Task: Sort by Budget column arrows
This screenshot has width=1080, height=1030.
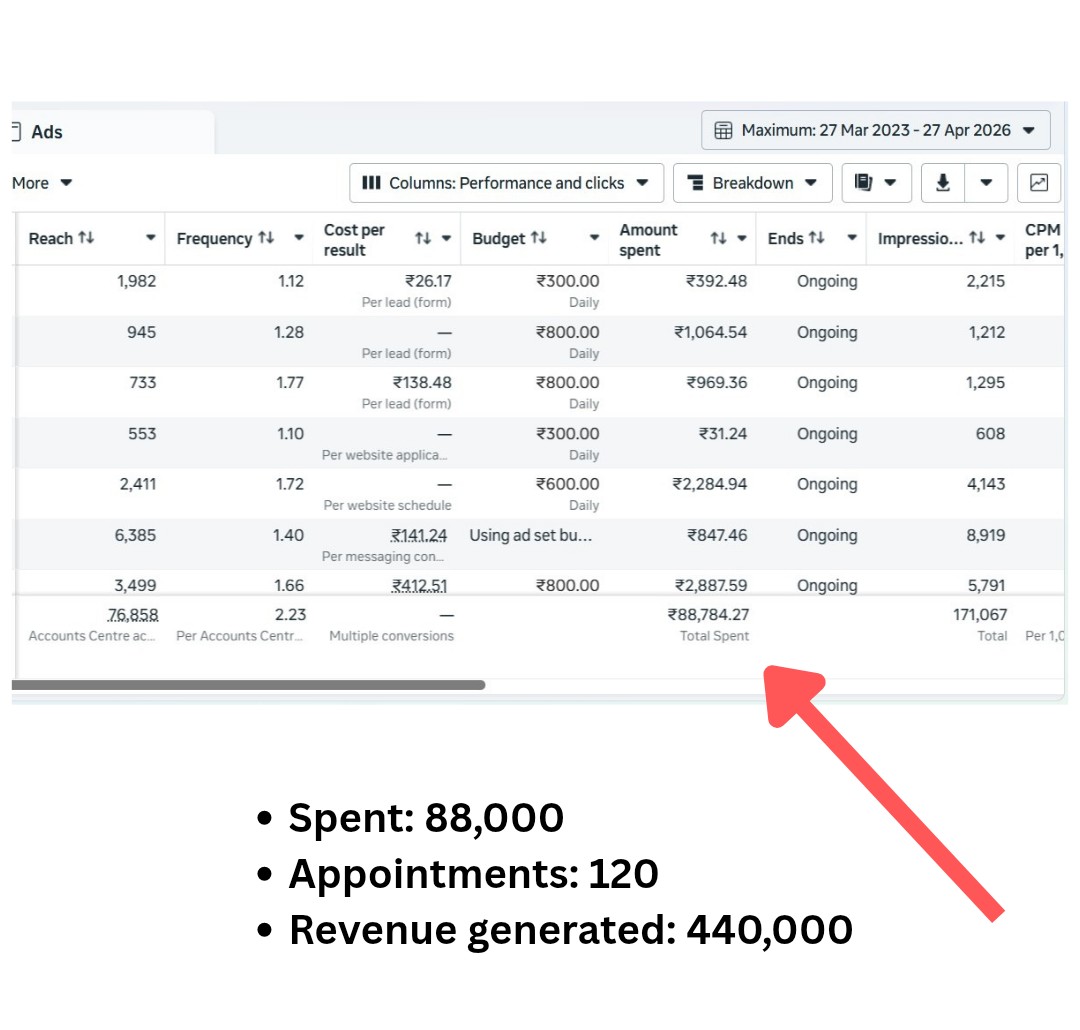Action: point(539,238)
